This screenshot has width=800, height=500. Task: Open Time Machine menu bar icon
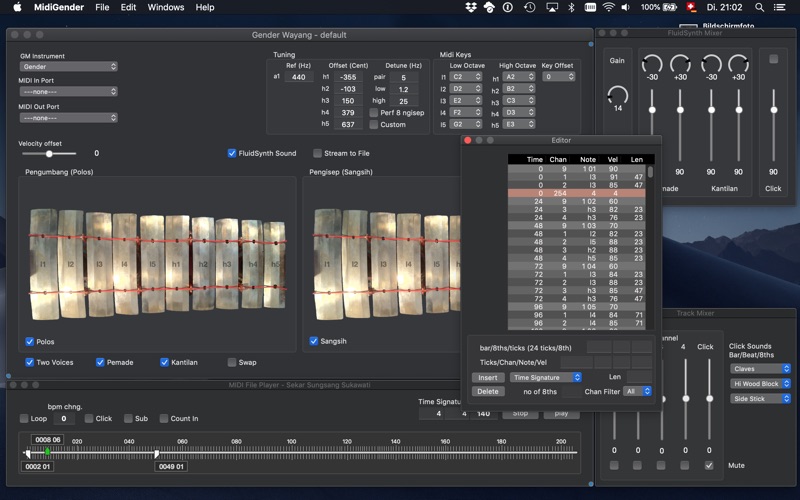click(x=530, y=7)
